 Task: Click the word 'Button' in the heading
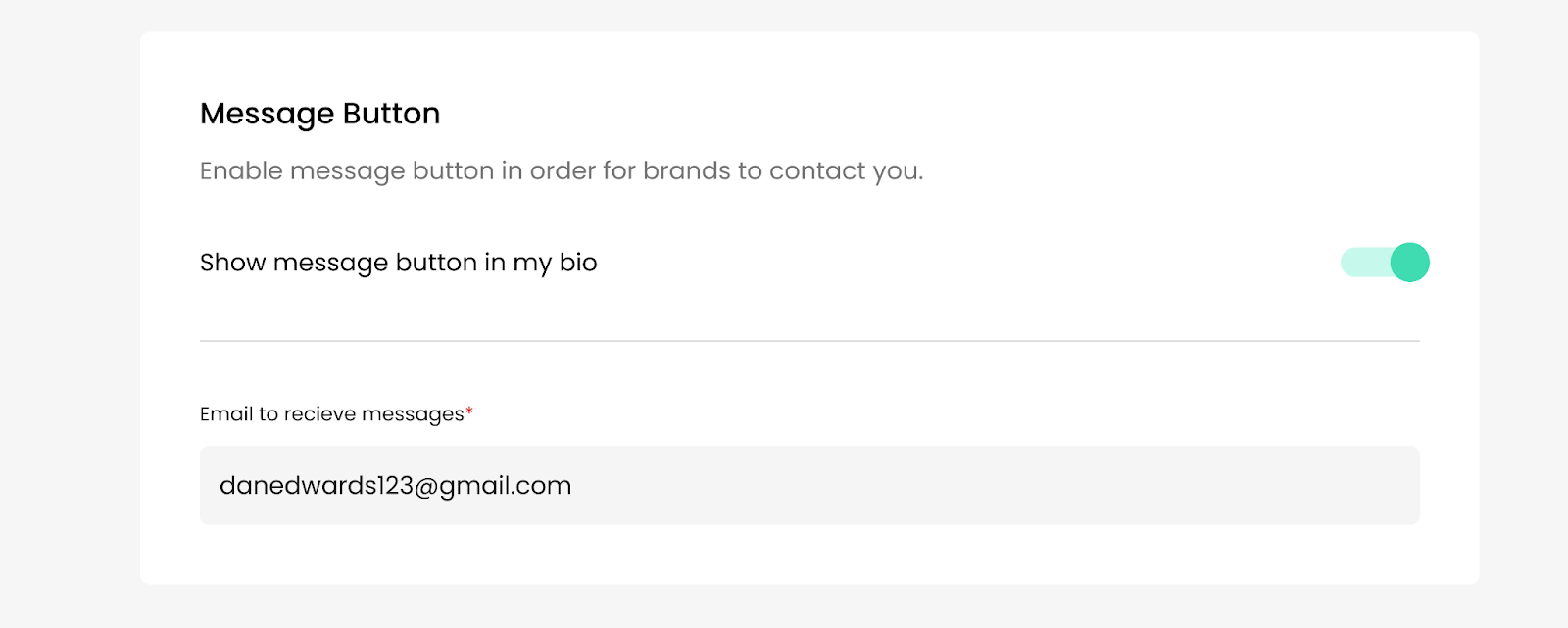[x=391, y=114]
